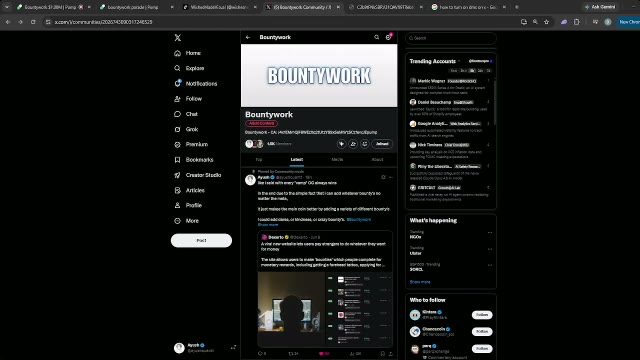Open the Google search browser tab
Screen dimensions: 640x360
click(x=468, y=7)
